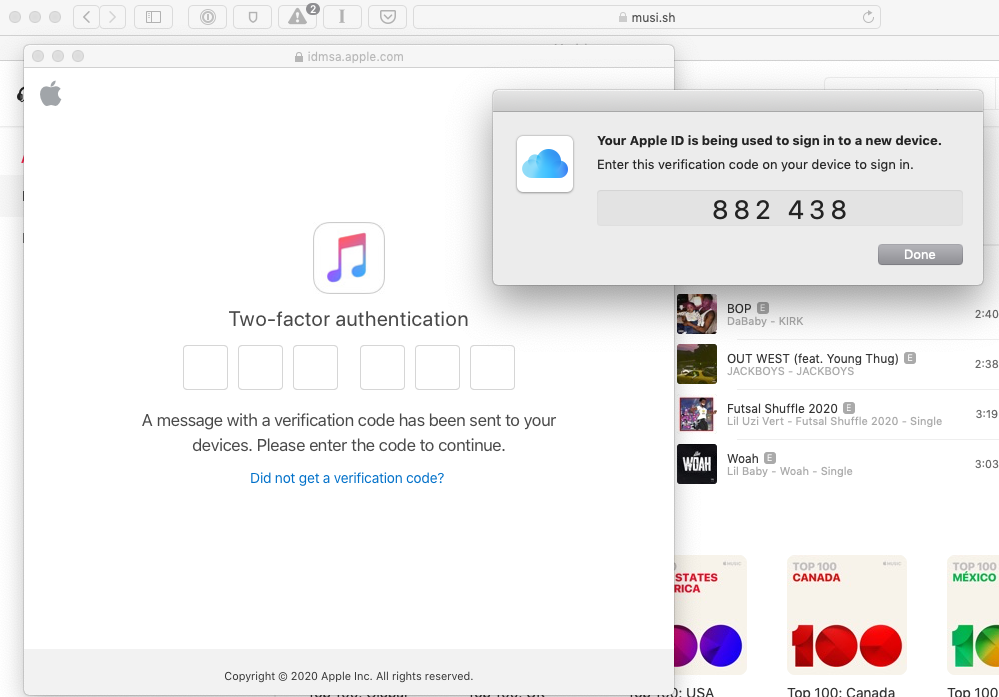Select the Woah track by Lil Baby
Image resolution: width=999 pixels, height=697 pixels.
point(743,459)
